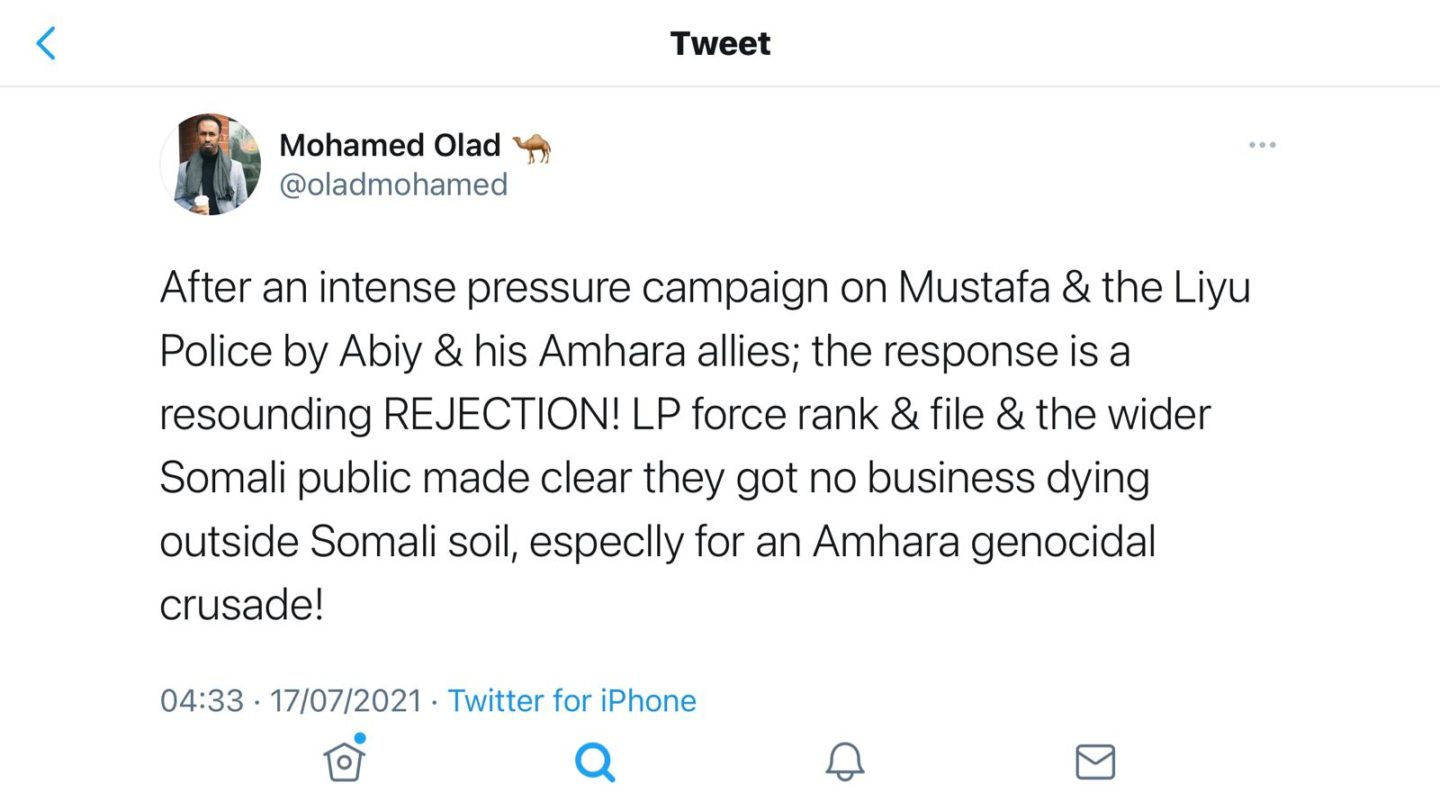Screen dimensions: 1440x810
Task: Open the Notifications bell tab
Action: click(x=845, y=763)
